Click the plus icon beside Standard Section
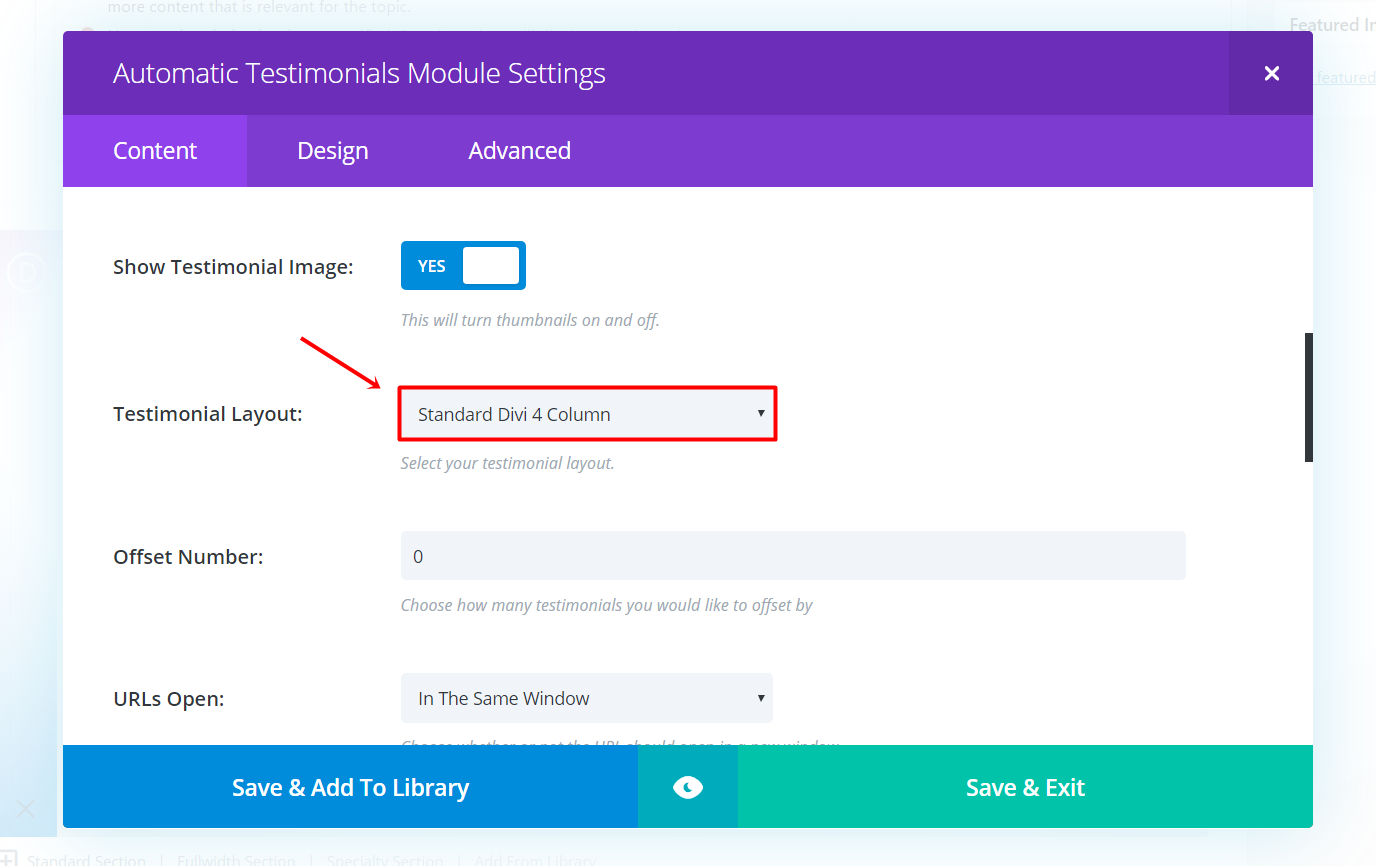This screenshot has height=866, width=1376. point(8,859)
